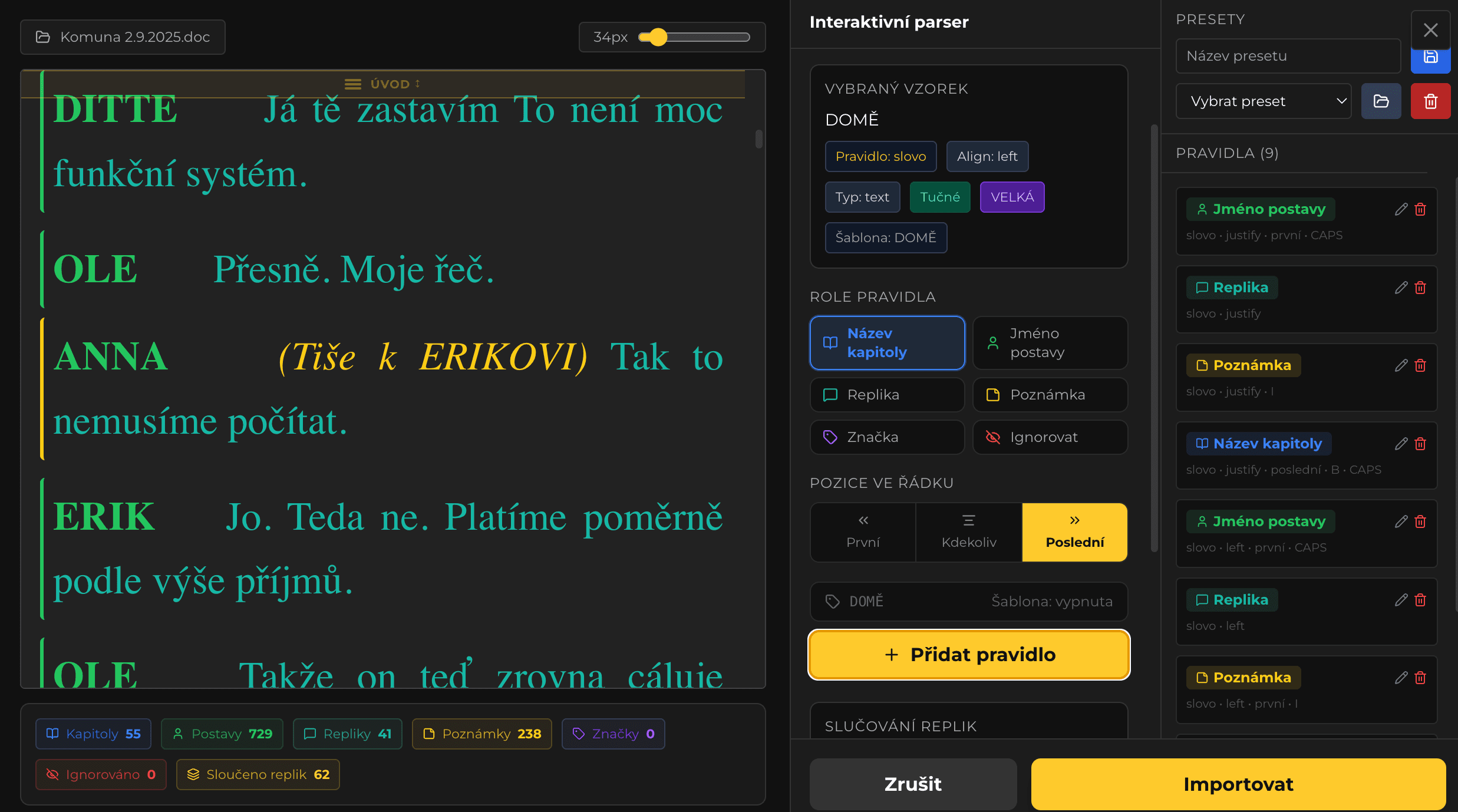Click the Align: left chip
Image resolution: width=1458 pixels, height=812 pixels.
[x=987, y=157]
